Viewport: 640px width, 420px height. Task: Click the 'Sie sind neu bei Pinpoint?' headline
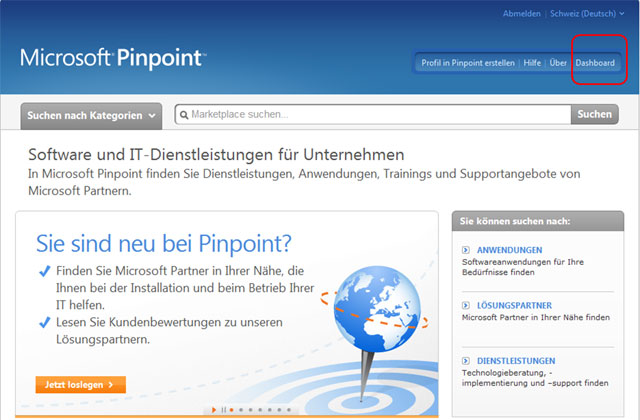(x=164, y=244)
